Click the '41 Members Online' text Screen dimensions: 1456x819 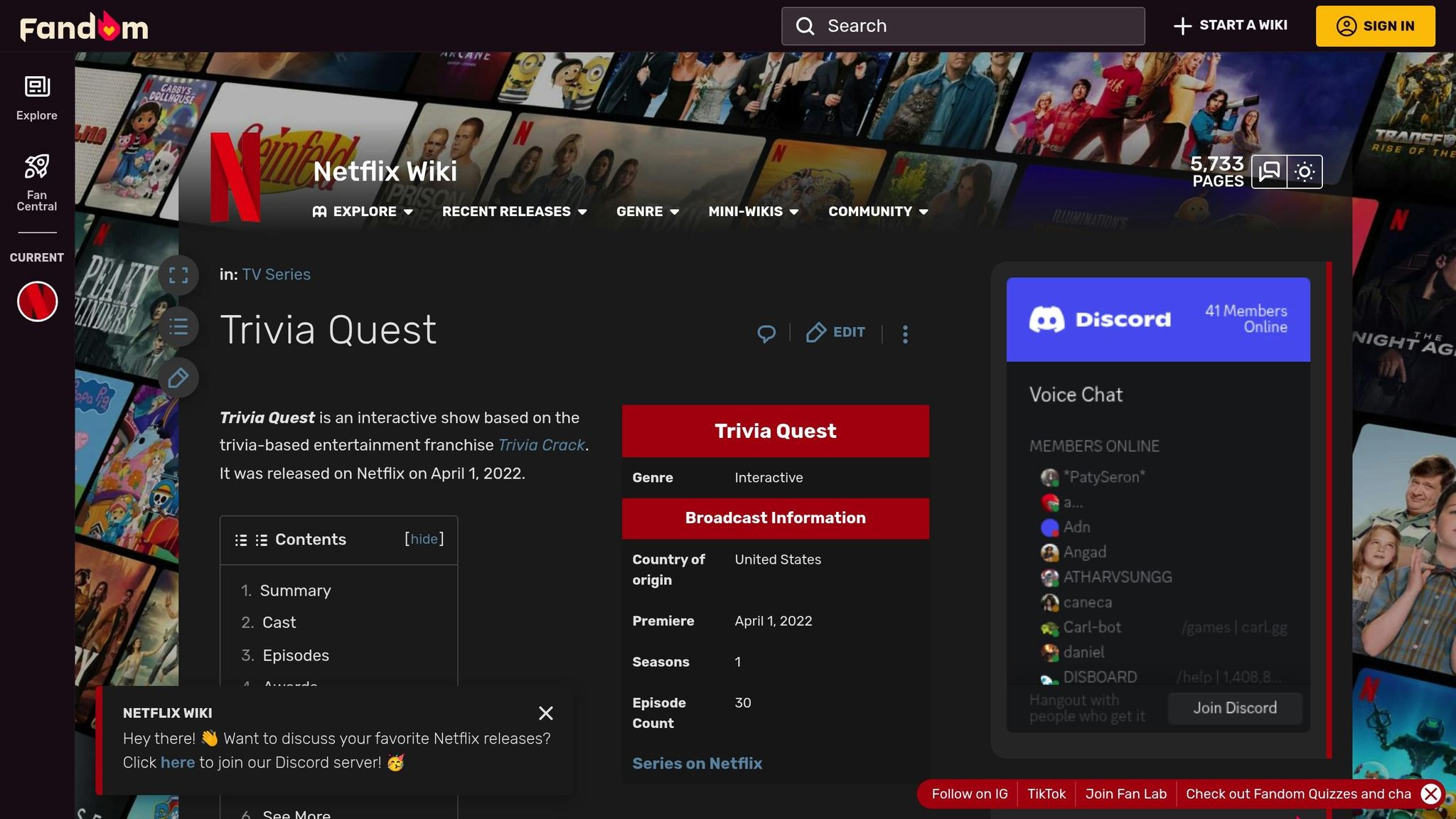1246,319
